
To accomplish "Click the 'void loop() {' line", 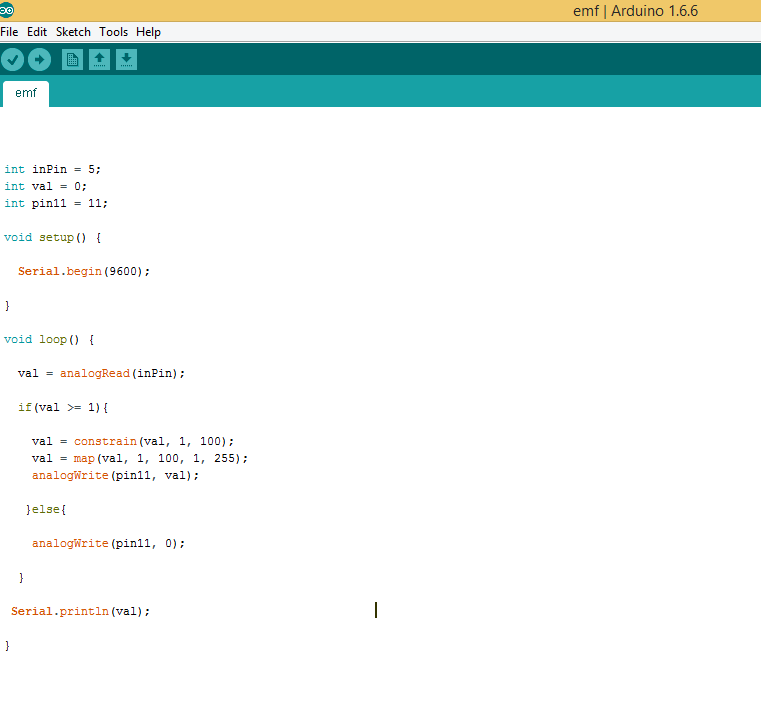I will click(49, 339).
